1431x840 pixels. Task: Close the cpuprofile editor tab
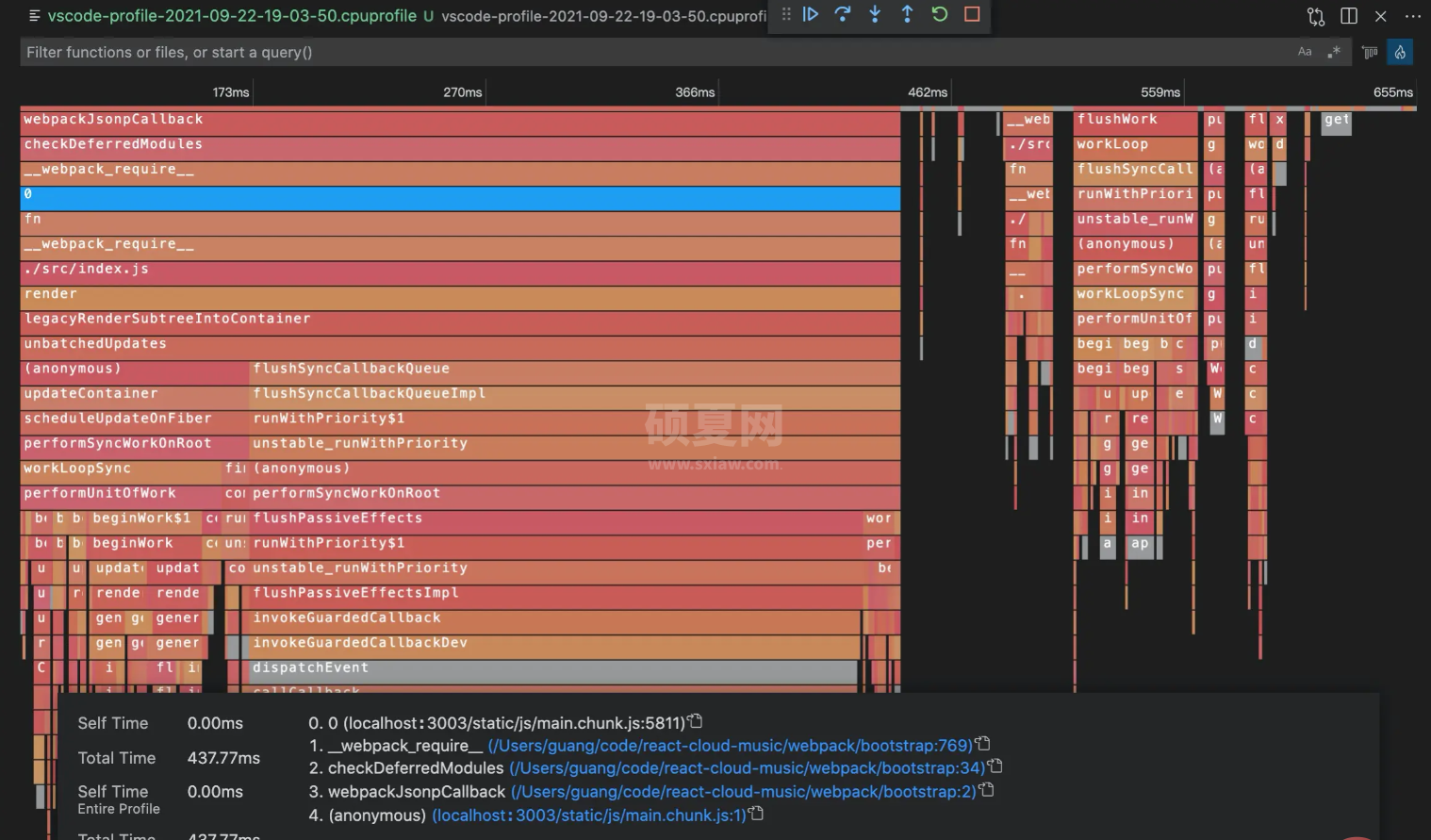(x=1380, y=16)
